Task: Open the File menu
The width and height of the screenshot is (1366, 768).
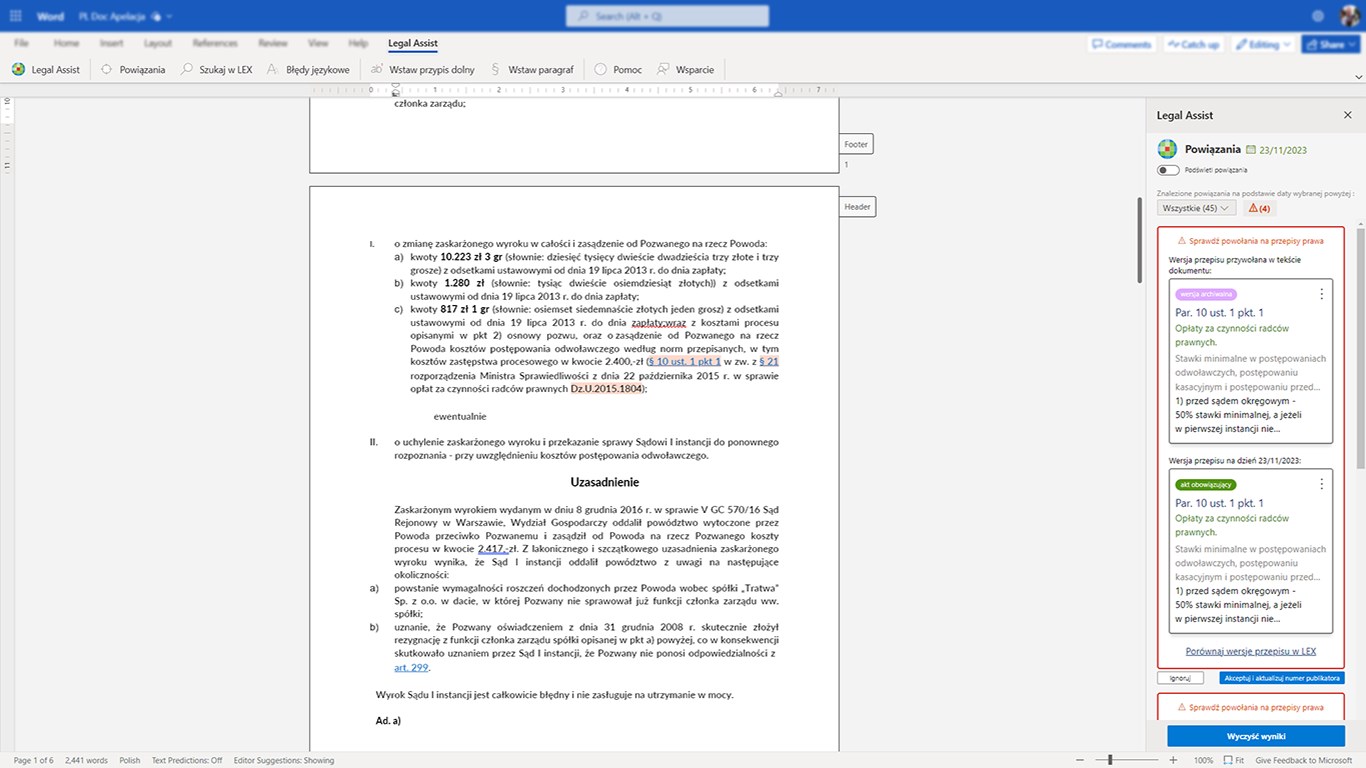Action: (x=21, y=44)
